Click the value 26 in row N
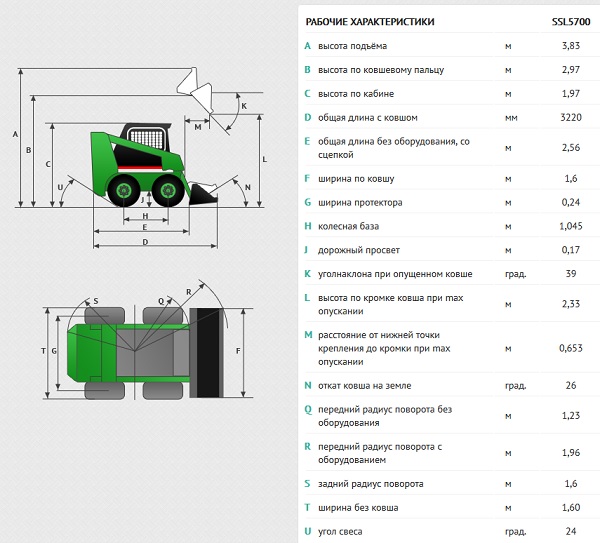 coord(571,385)
